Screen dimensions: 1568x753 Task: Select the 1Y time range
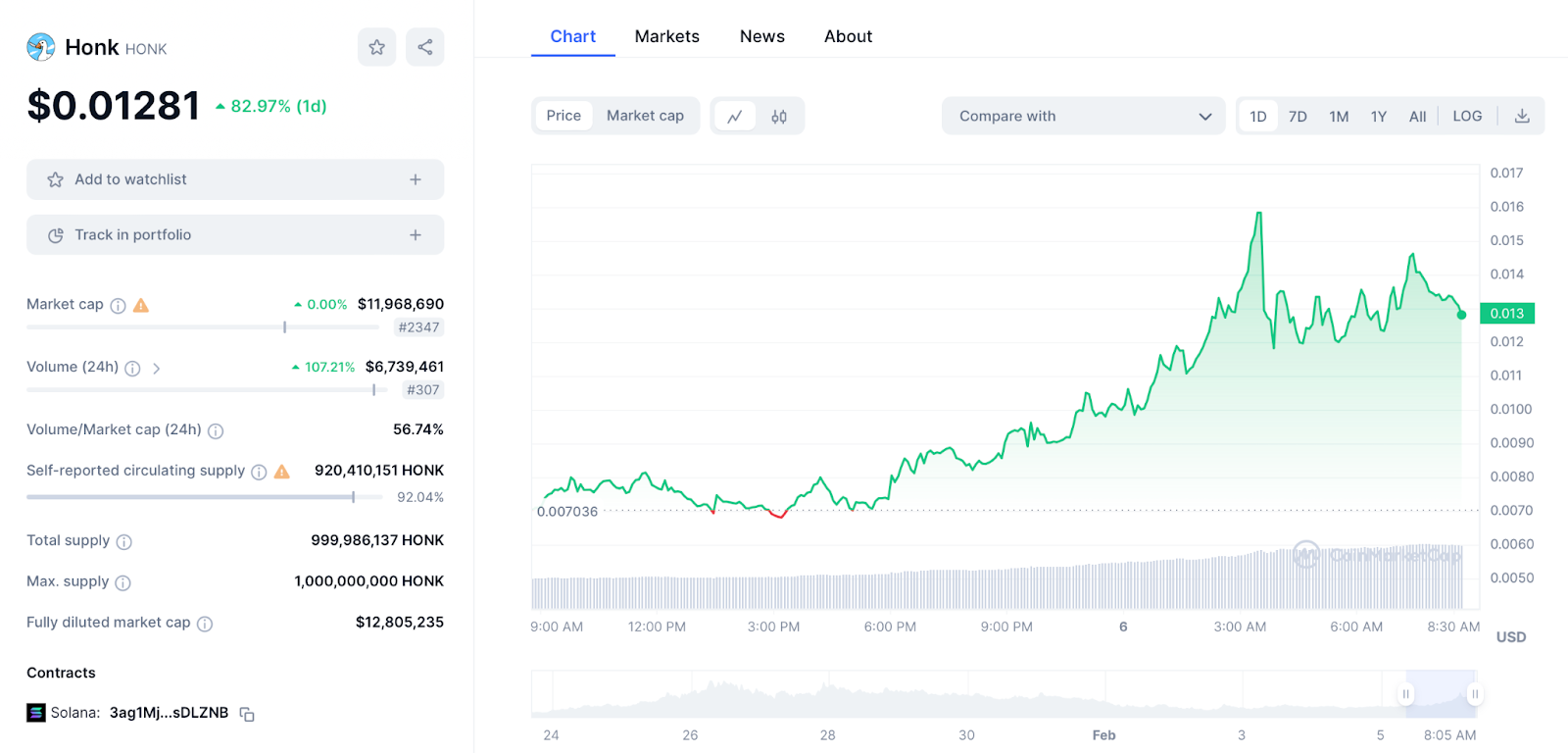point(1379,116)
